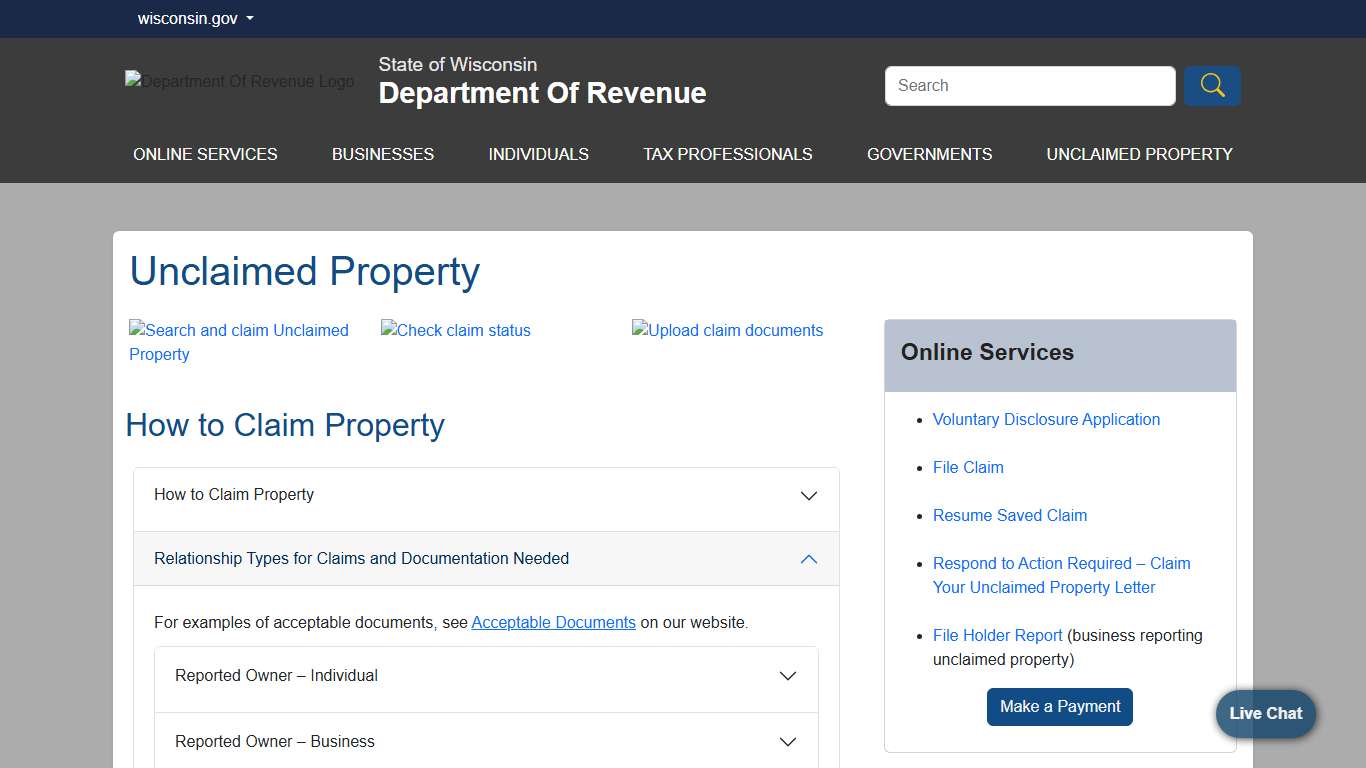Select Check claim status

click(x=455, y=330)
